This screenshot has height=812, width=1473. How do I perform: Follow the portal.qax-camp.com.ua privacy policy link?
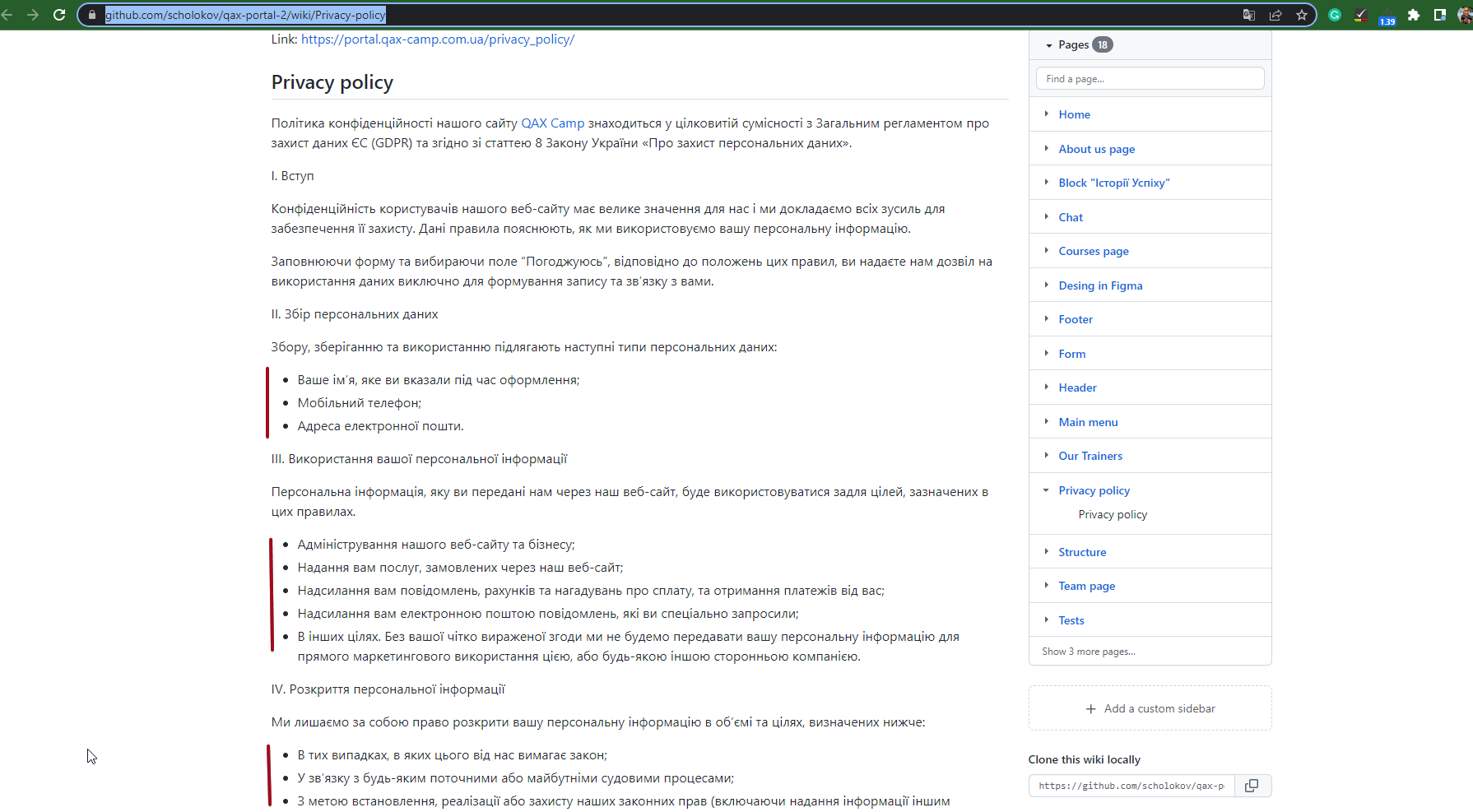[437, 39]
